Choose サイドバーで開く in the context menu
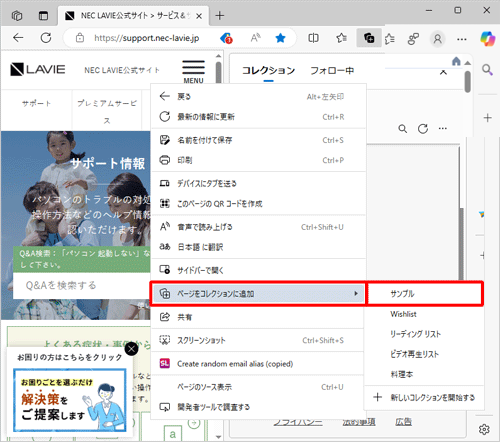 [258, 270]
